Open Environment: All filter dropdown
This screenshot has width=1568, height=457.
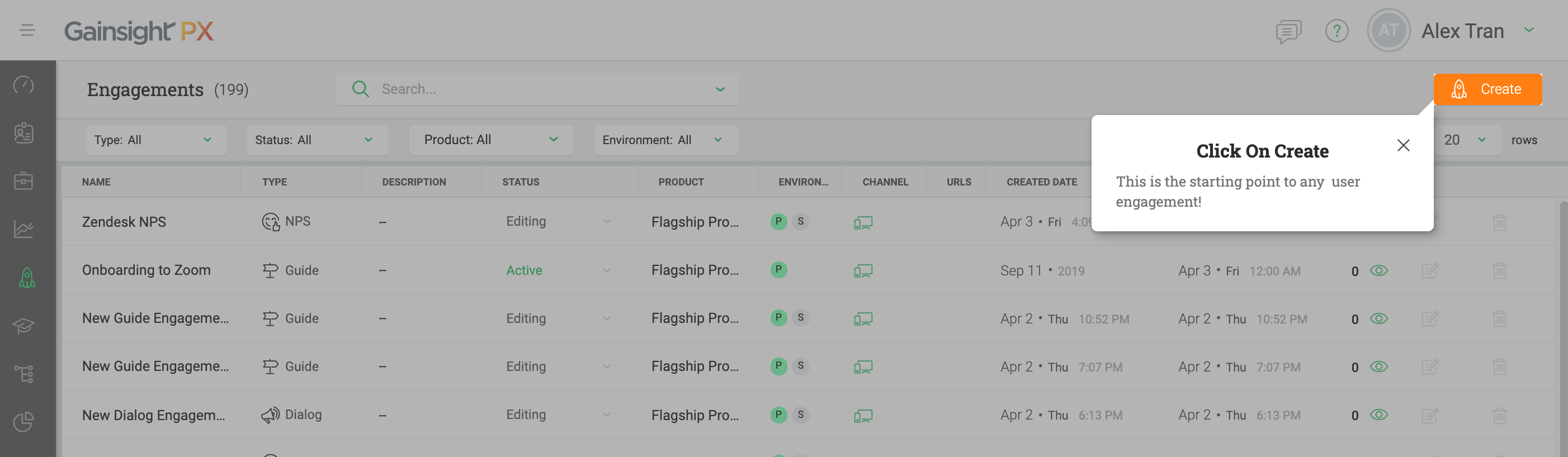(665, 140)
